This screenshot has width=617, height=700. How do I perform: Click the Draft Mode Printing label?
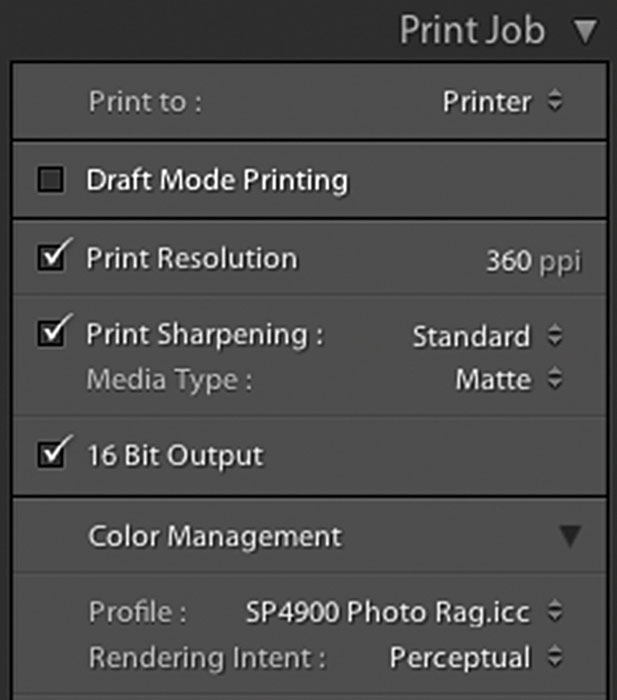pyautogui.click(x=217, y=181)
